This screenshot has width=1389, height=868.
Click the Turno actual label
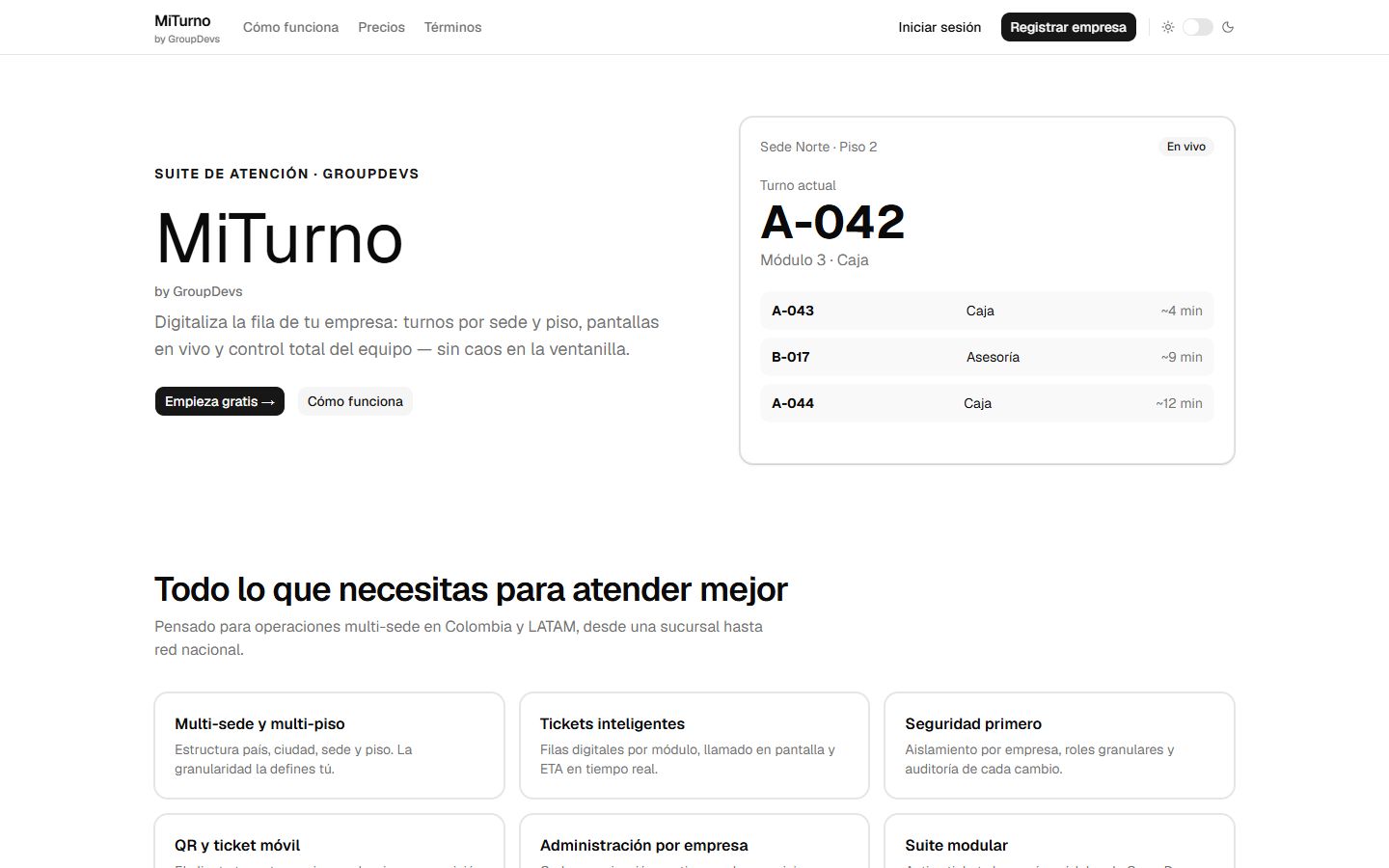798,185
